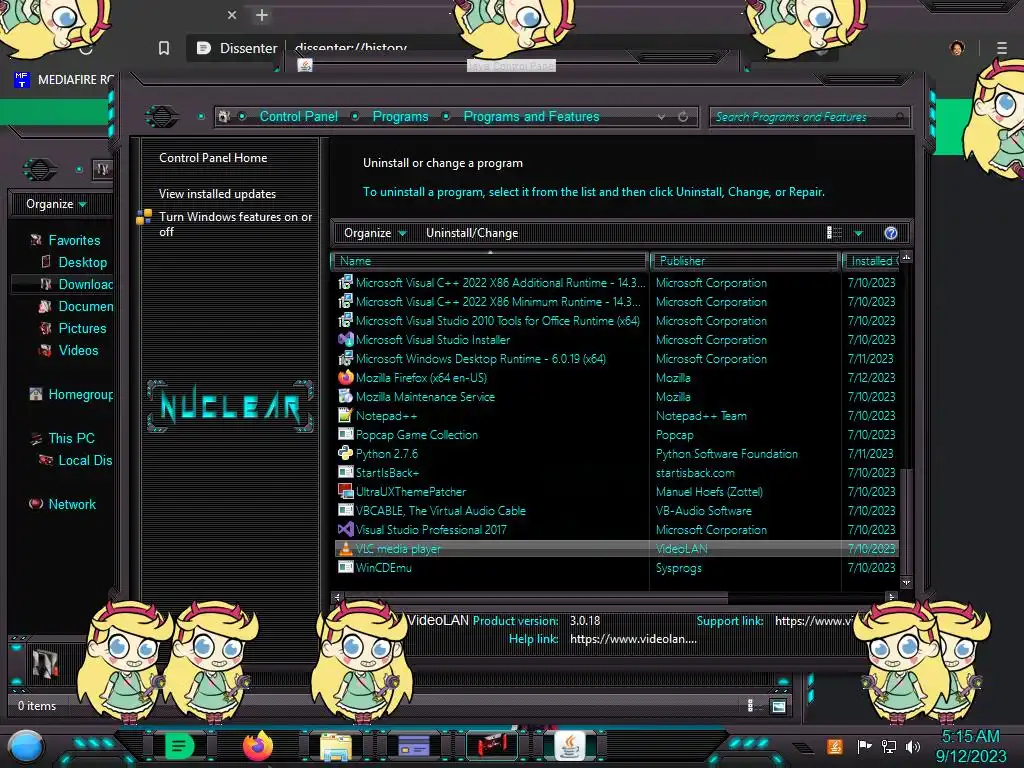The image size is (1024, 768).
Task: Click the clock showing 5:15 AM
Action: 970,737
